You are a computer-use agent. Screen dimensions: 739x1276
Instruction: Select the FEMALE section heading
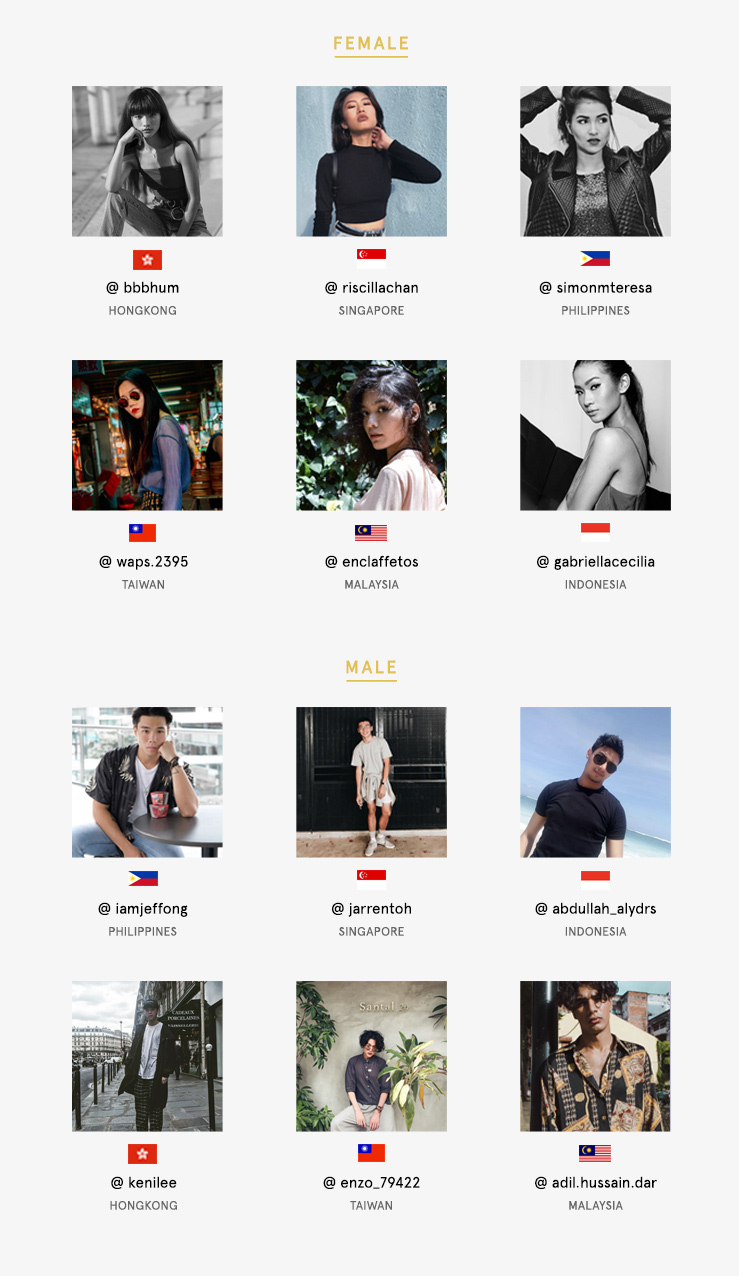371,44
